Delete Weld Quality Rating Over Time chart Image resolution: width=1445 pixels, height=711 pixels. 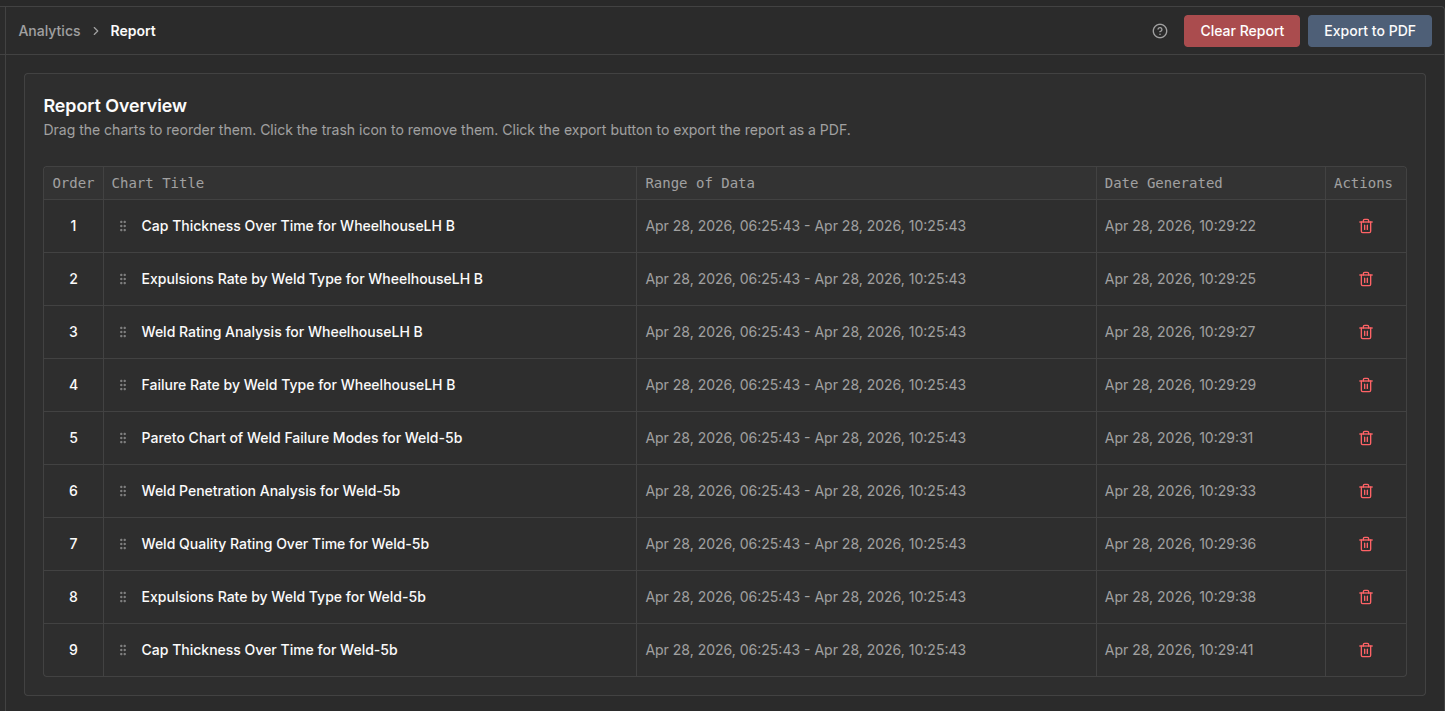point(1366,544)
